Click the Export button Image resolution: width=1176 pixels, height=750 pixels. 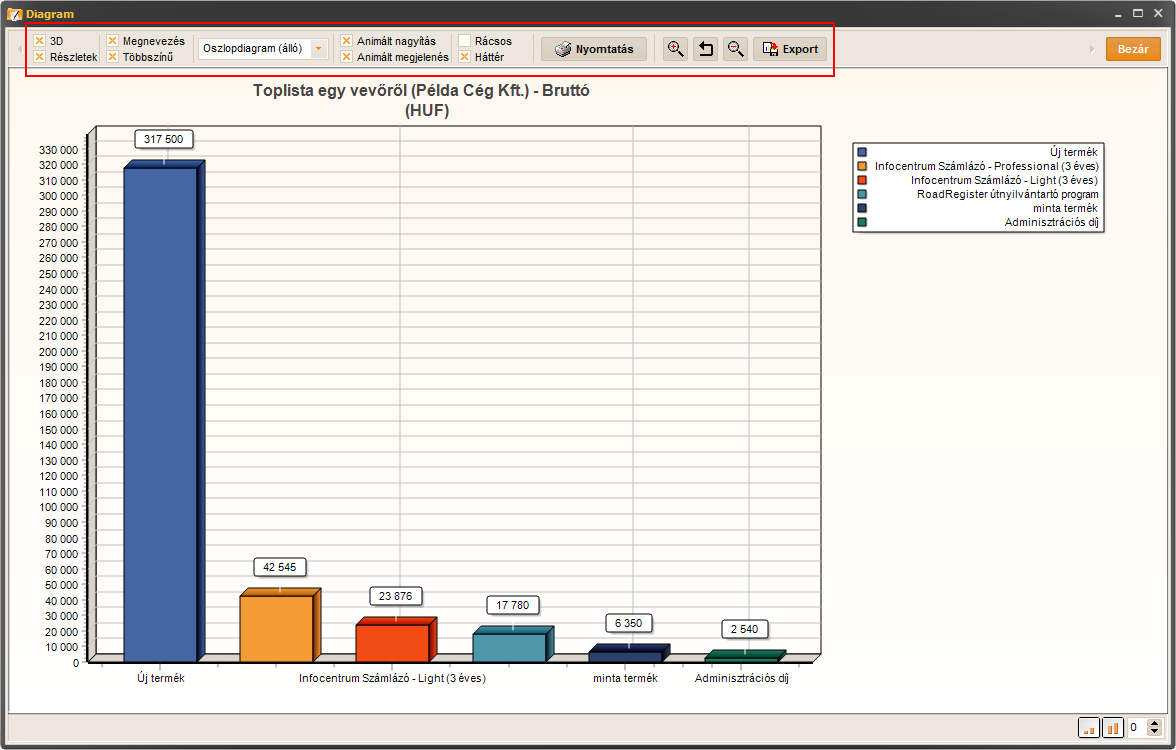tap(790, 50)
